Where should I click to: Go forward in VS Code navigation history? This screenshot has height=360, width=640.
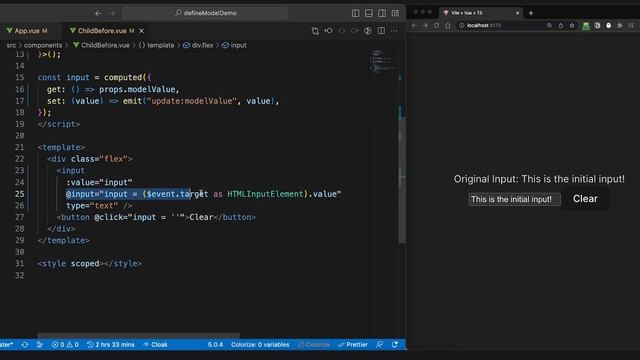click(x=111, y=13)
